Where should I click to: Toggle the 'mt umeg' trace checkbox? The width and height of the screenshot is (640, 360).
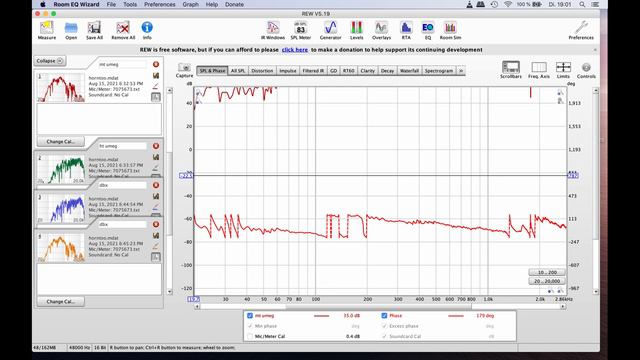point(250,316)
